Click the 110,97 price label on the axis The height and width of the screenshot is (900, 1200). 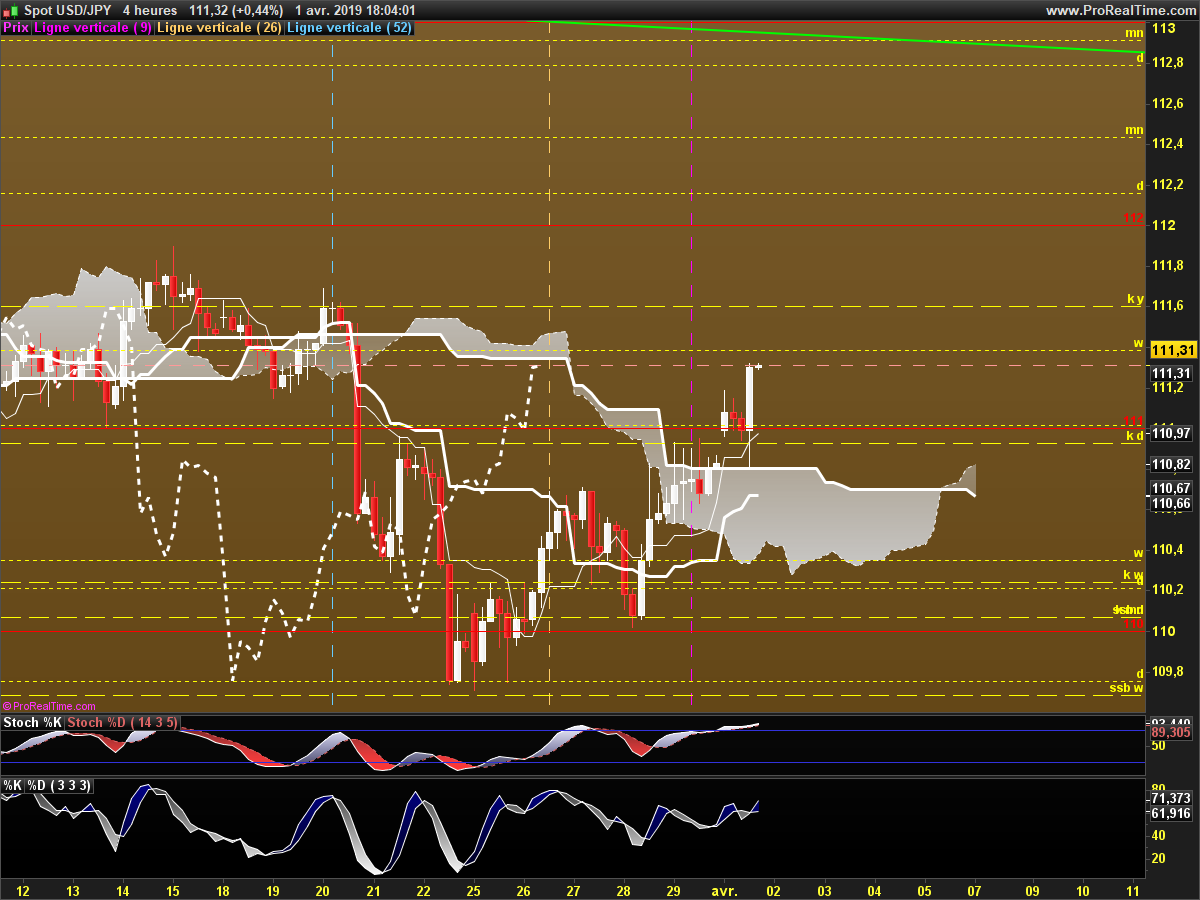1171,433
